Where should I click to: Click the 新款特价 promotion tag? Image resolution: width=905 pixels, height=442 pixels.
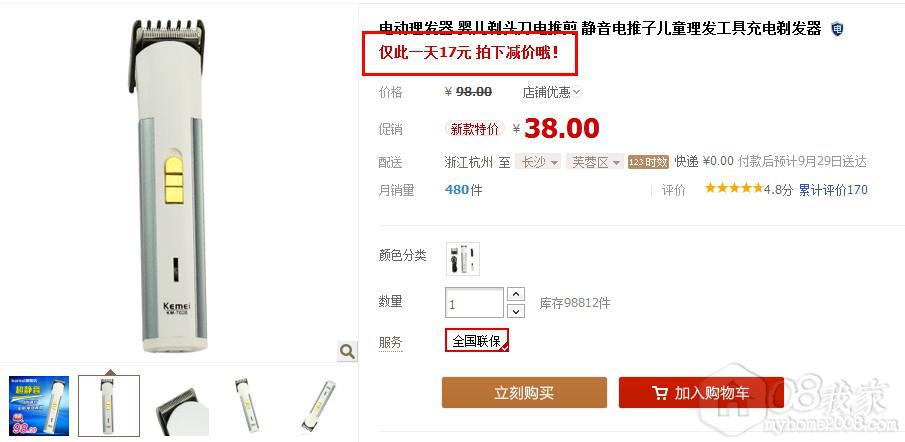point(474,129)
